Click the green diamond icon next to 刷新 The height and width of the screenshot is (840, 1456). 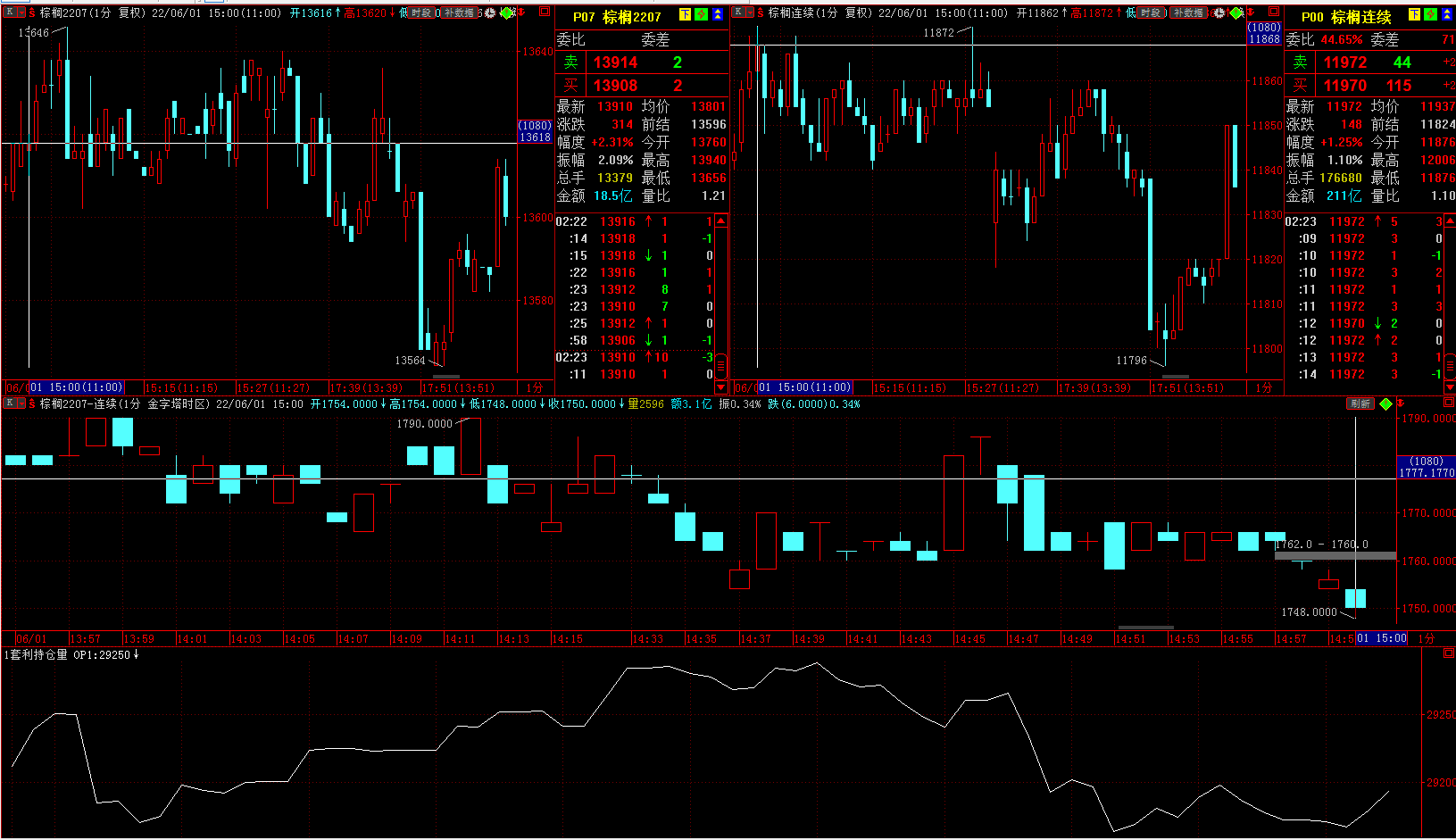coord(1385,404)
